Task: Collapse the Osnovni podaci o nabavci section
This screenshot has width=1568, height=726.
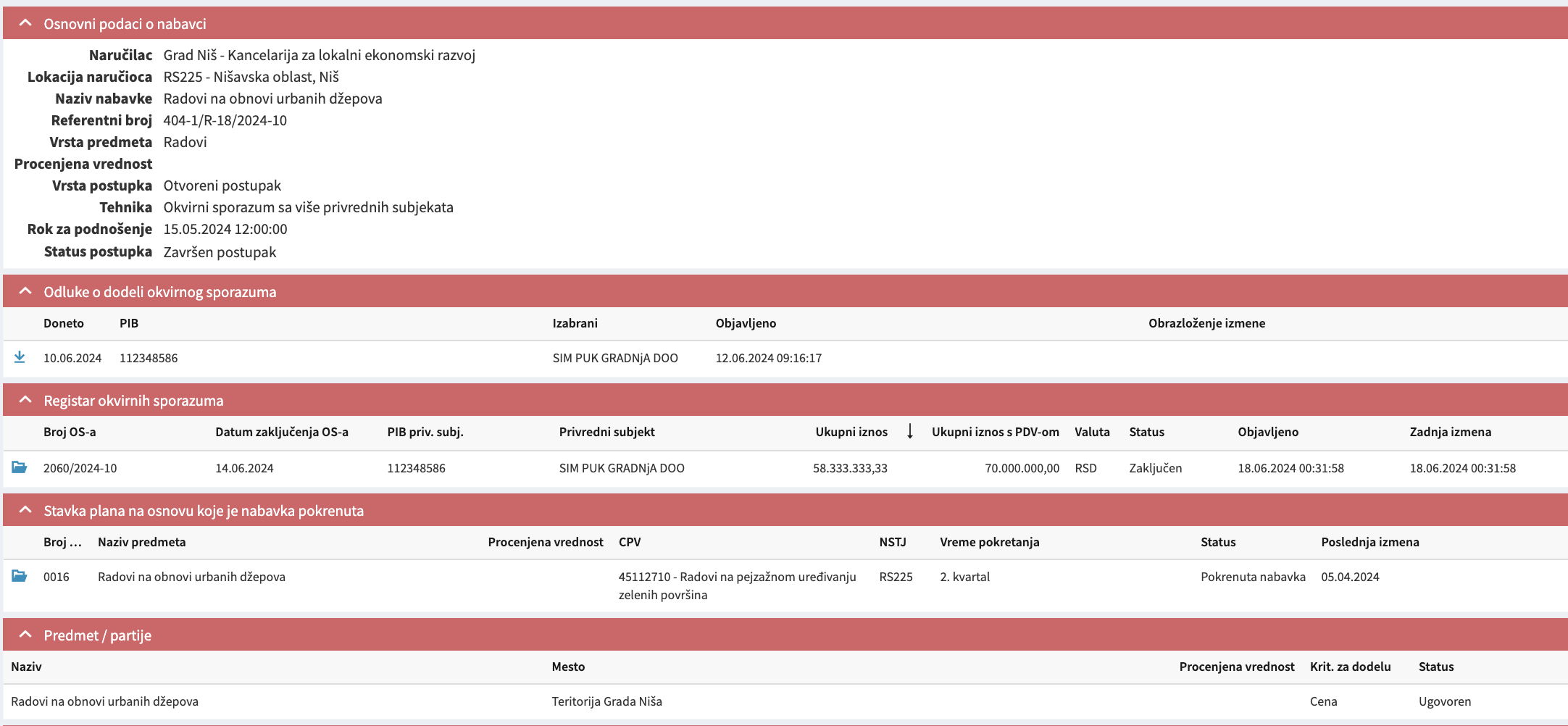Action: [25, 23]
